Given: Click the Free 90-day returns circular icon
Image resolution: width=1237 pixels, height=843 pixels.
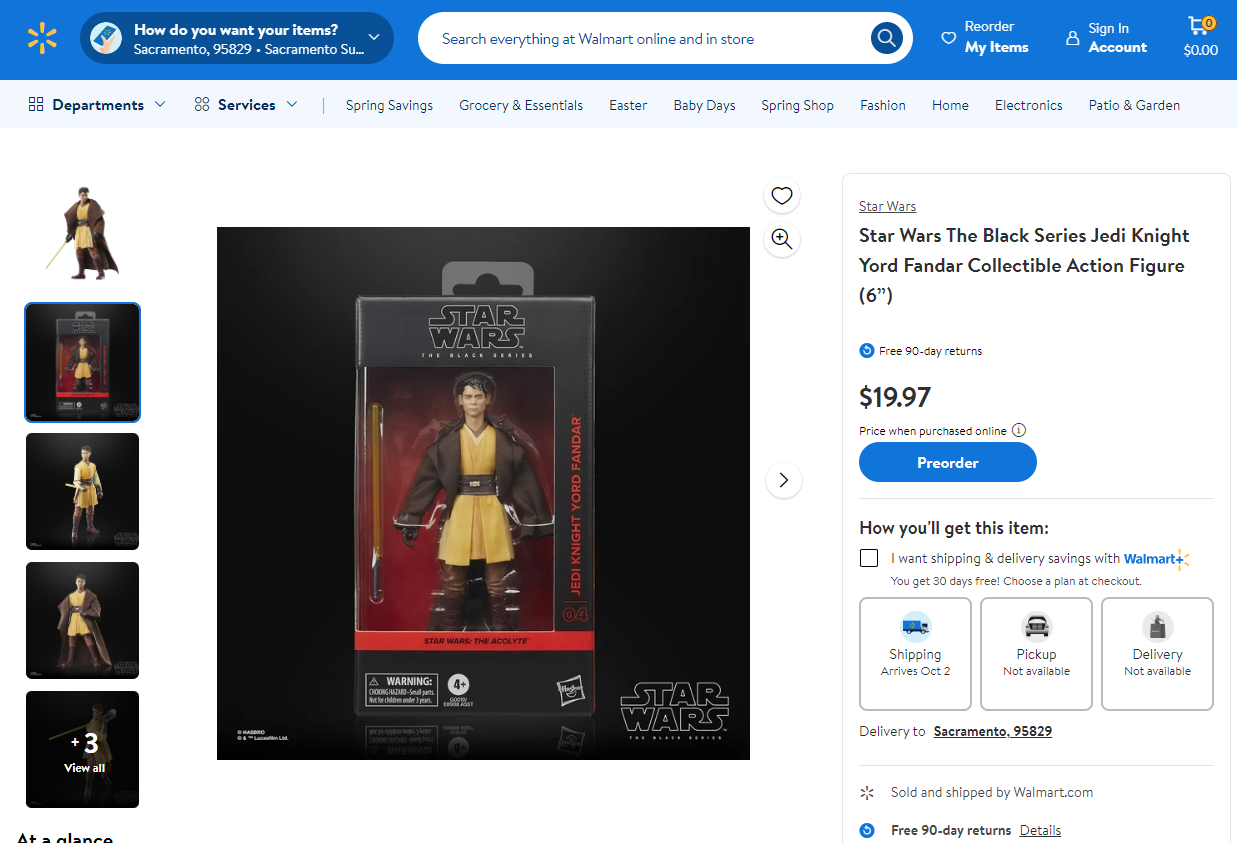Looking at the screenshot, I should point(867,350).
